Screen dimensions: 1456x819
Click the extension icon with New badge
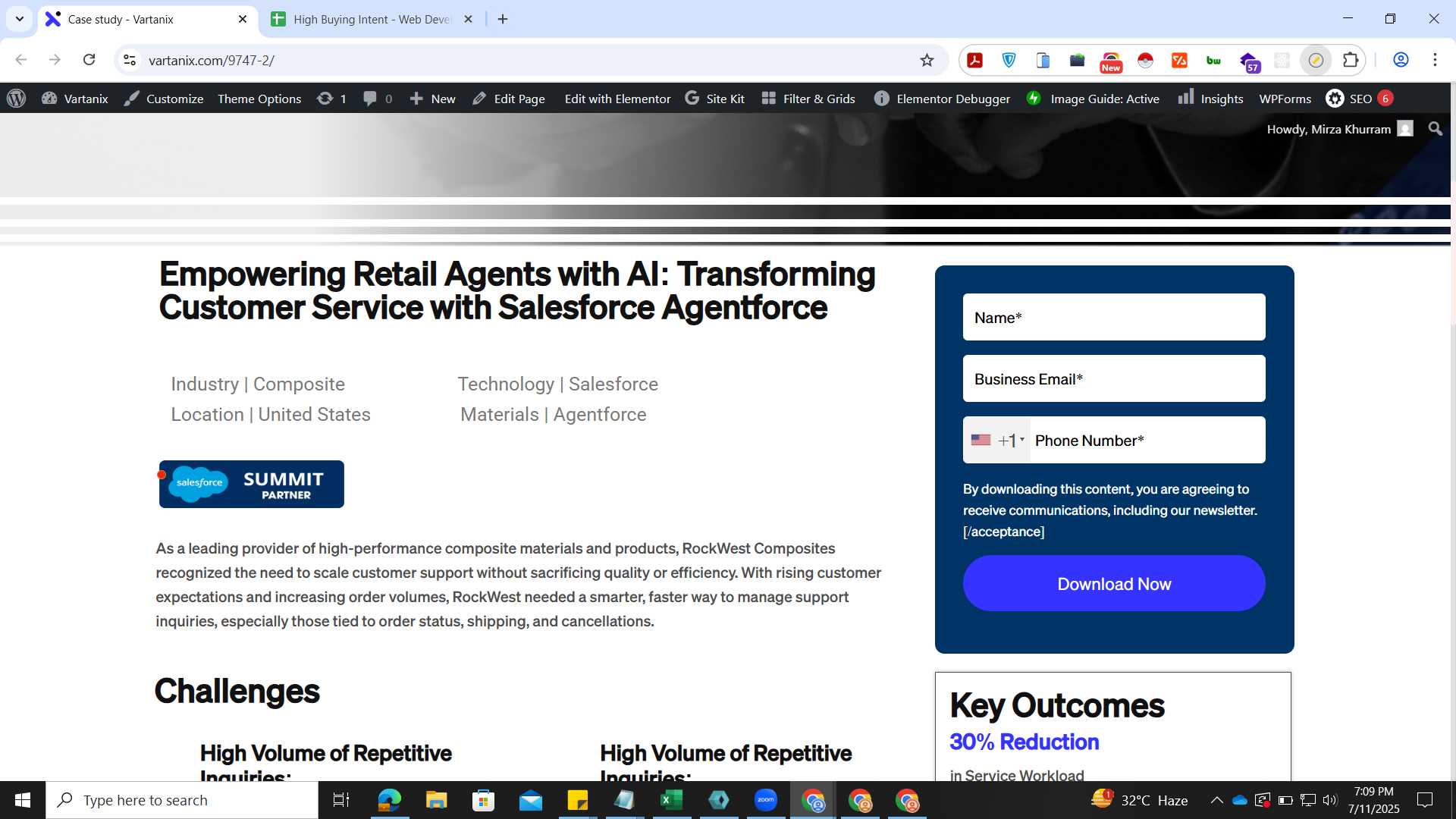[1111, 61]
